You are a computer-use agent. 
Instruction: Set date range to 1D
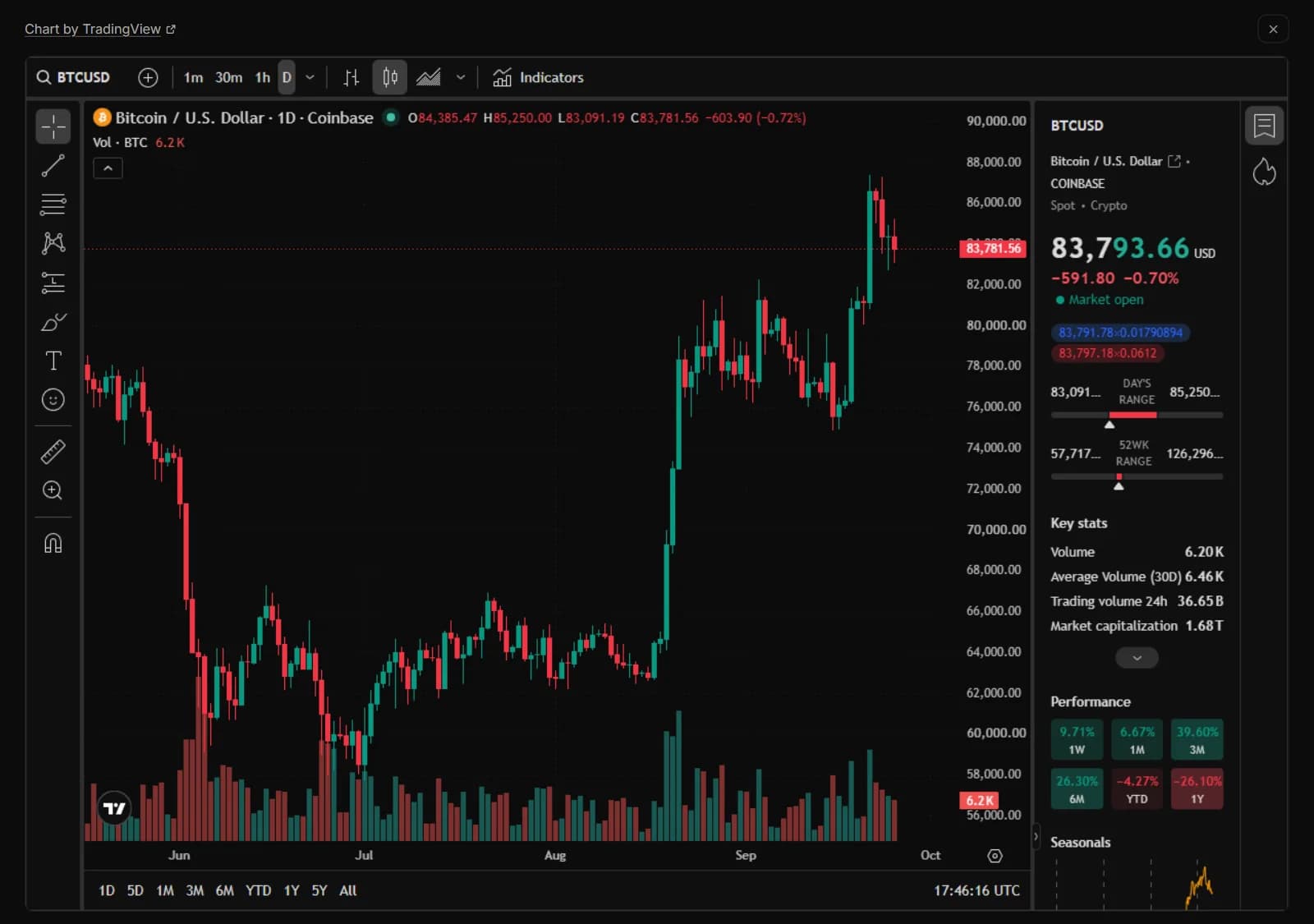107,890
